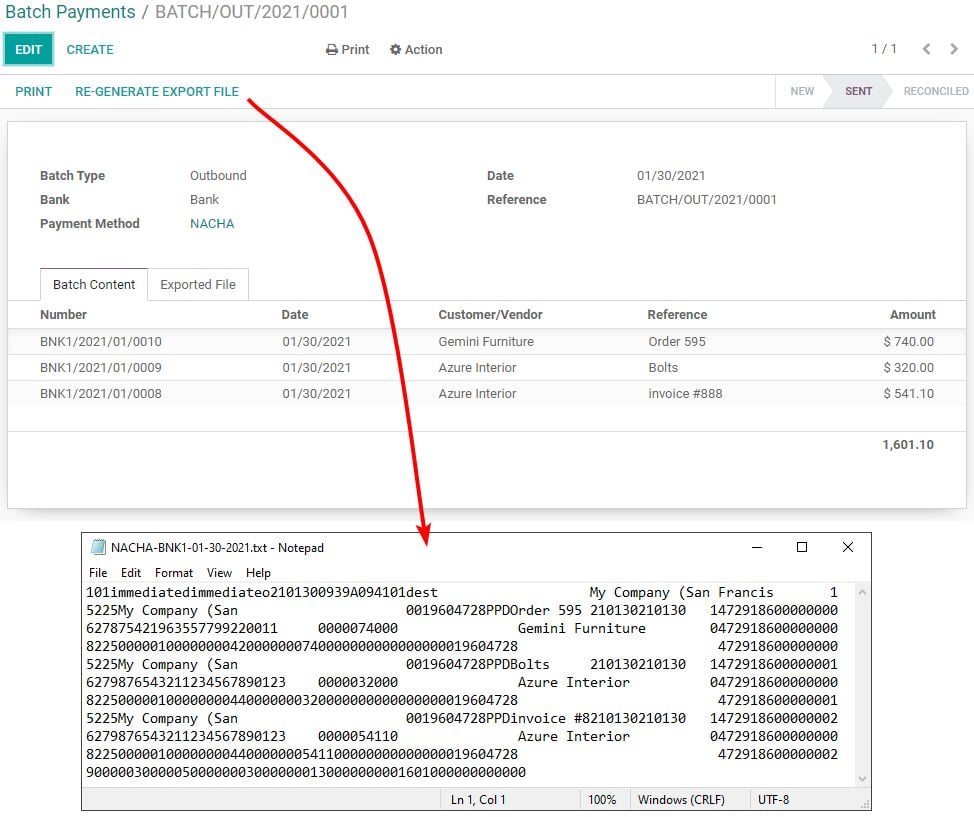Close the Notepad window

[847, 547]
